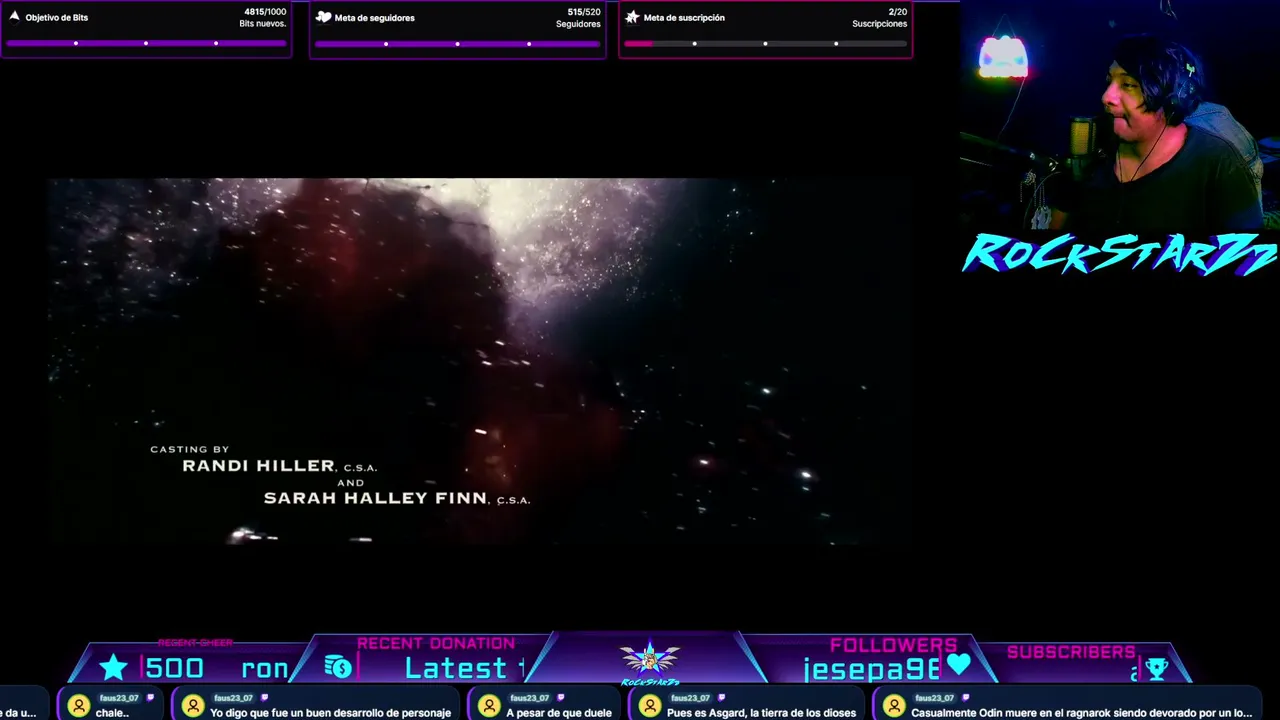Click the star icon beside Meta de suscripción
This screenshot has height=720, width=1280.
632,17
